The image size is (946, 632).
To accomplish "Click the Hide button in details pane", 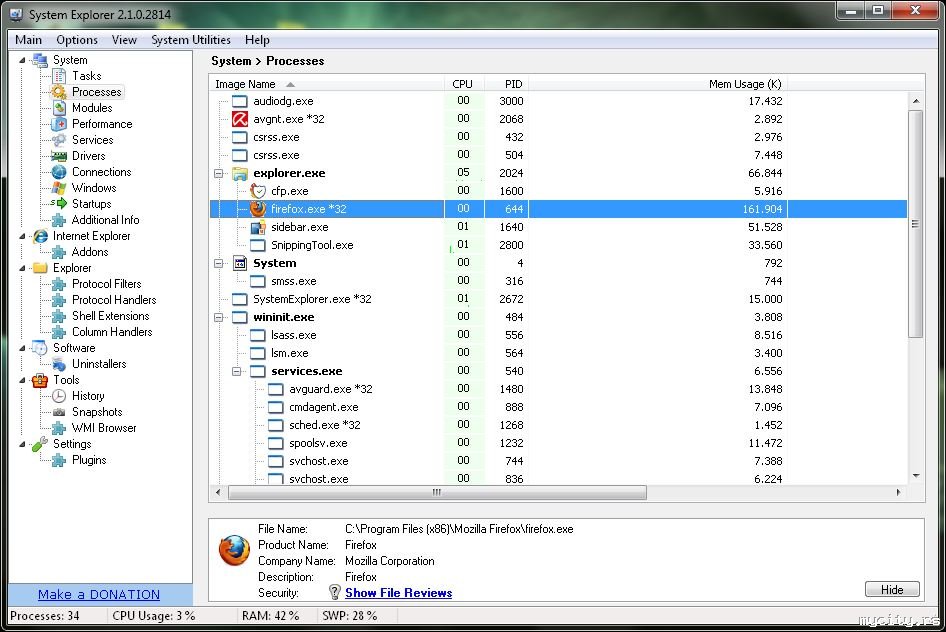I will (892, 589).
